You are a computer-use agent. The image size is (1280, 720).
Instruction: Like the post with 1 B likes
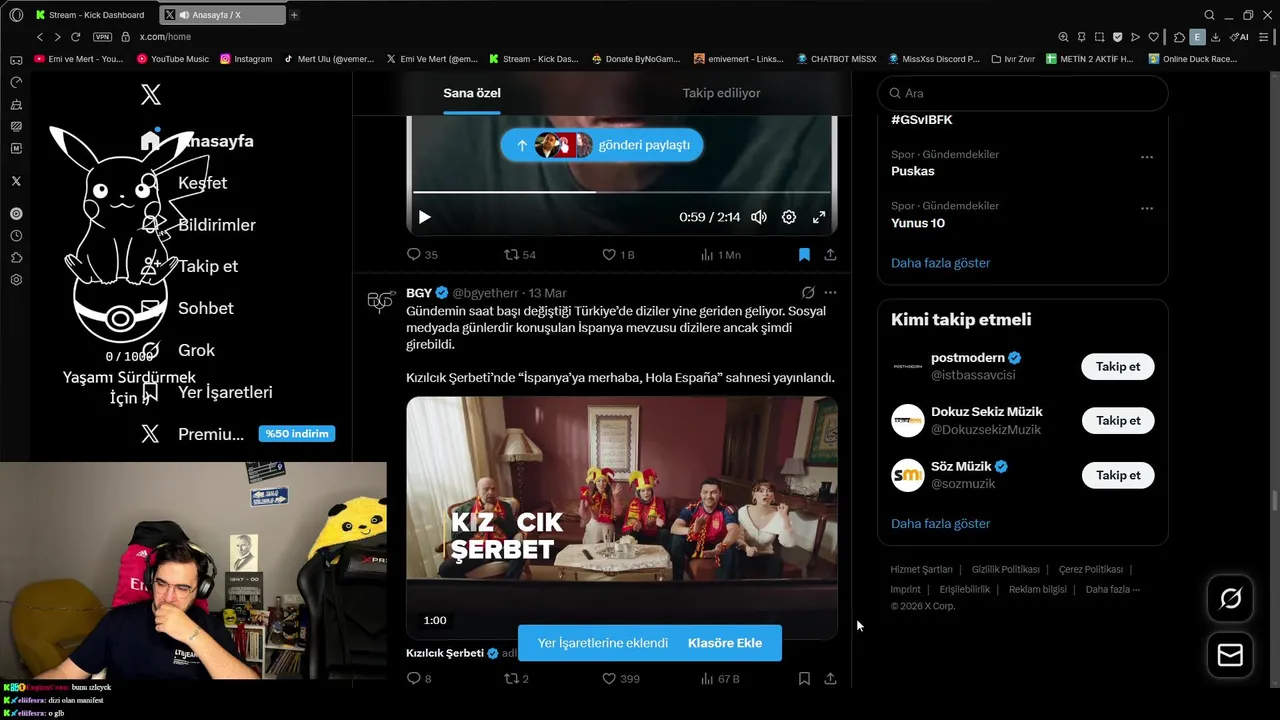point(618,255)
